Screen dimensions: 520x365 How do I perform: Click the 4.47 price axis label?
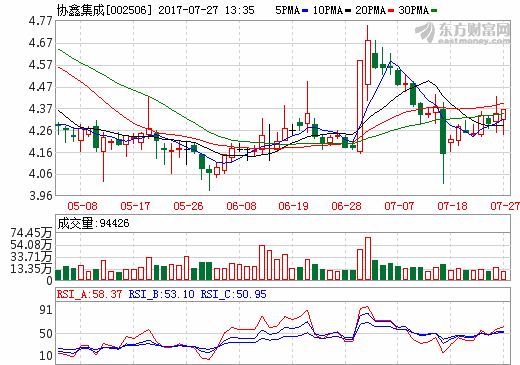[x=41, y=87]
